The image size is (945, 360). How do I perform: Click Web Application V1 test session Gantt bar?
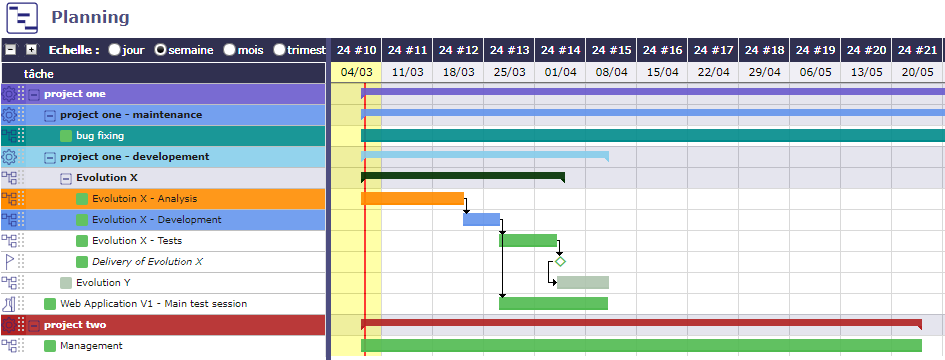pos(553,304)
